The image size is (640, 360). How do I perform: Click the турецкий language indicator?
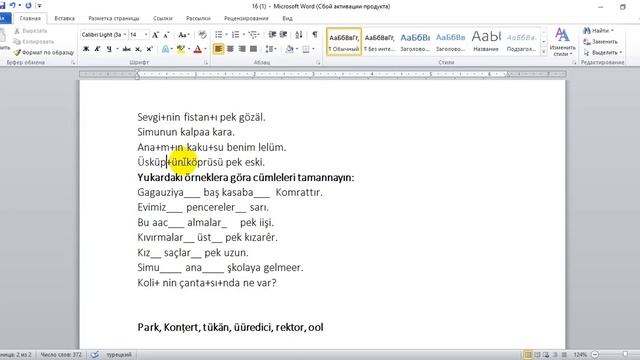pos(119,355)
